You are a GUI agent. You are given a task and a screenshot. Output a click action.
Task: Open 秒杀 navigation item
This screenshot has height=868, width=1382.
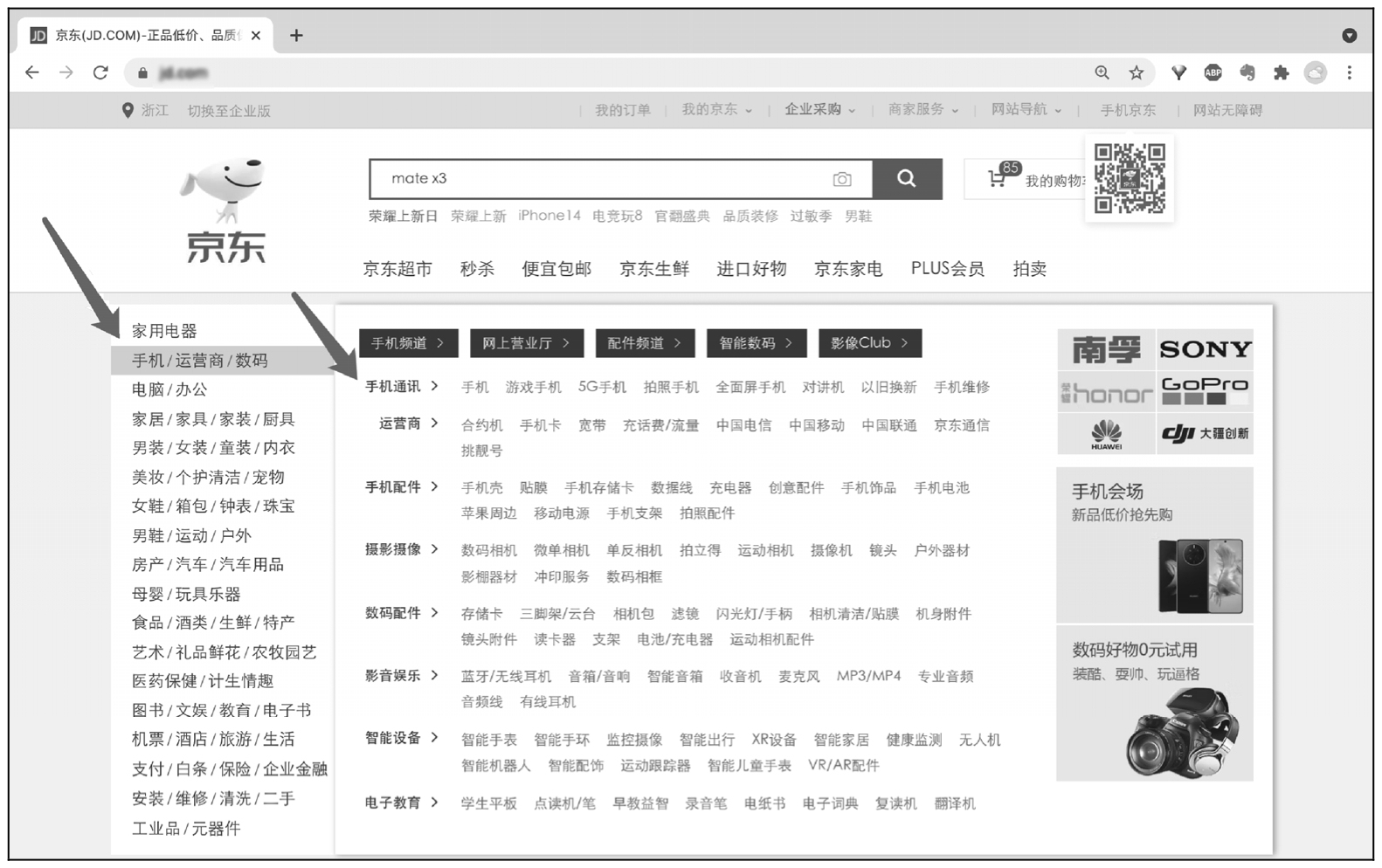point(477,269)
